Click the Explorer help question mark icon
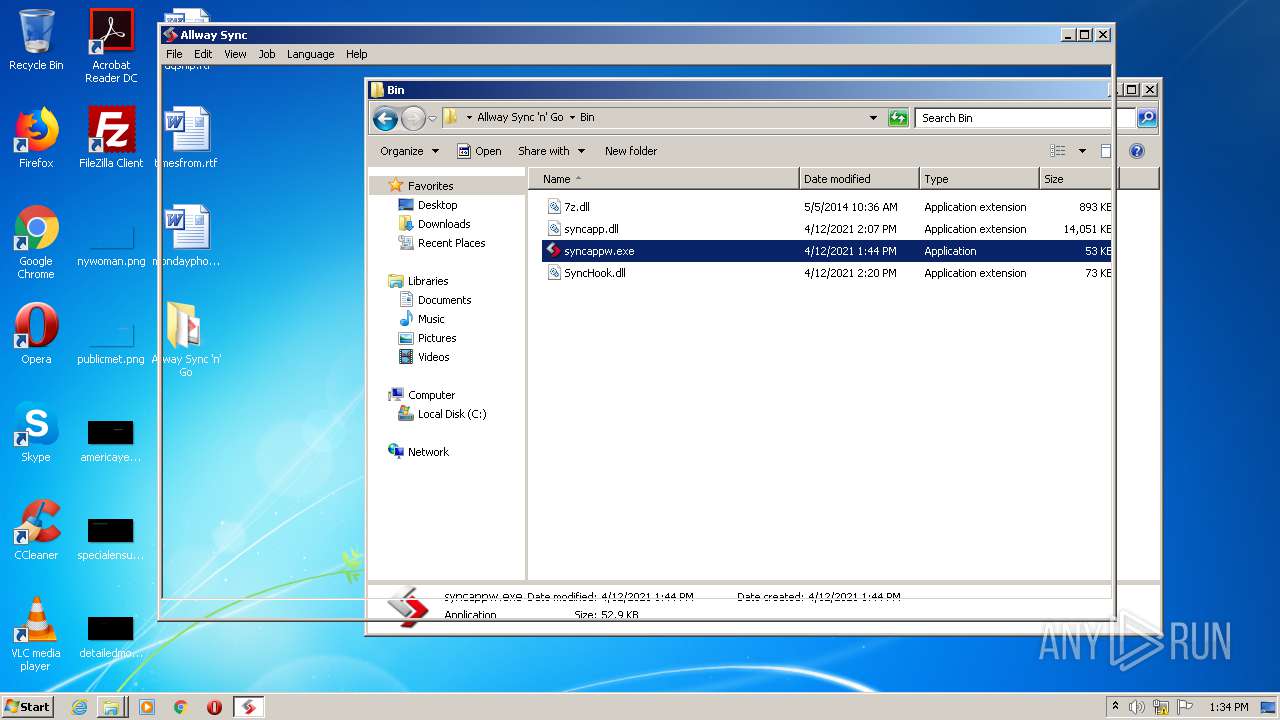The height and width of the screenshot is (720, 1280). point(1137,151)
